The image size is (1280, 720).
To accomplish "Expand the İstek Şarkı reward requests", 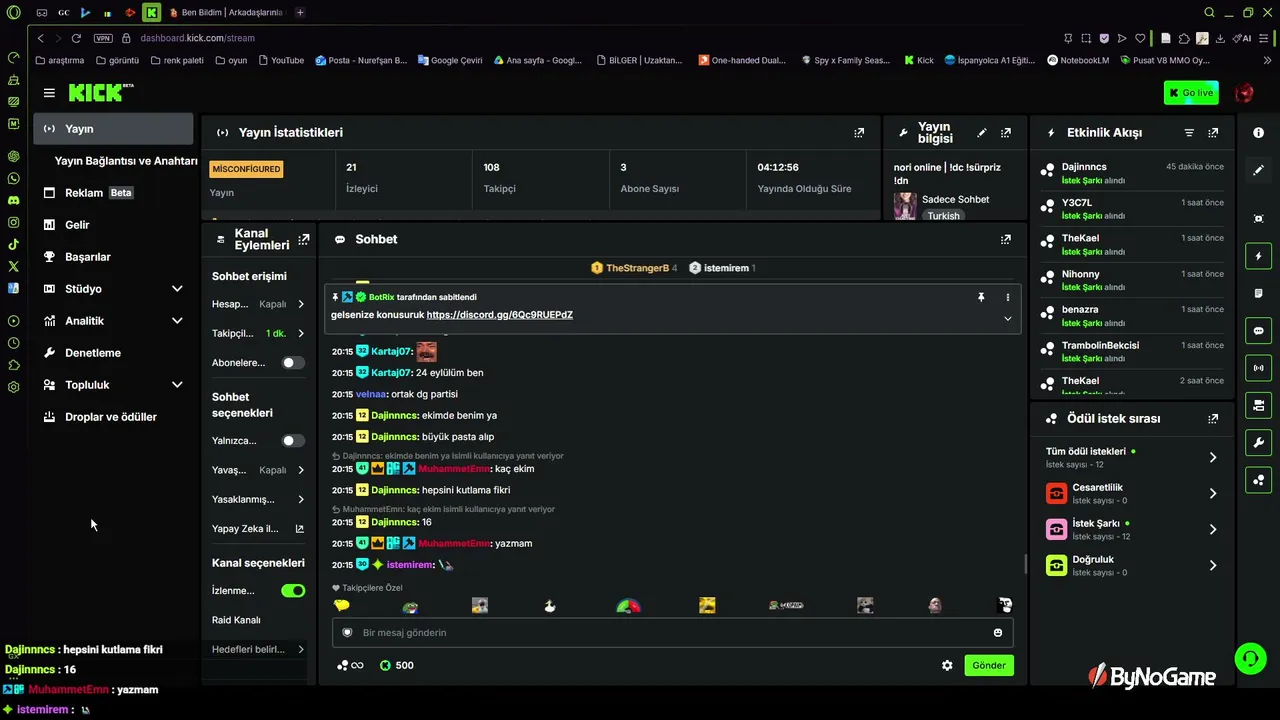I will tap(1131, 529).
